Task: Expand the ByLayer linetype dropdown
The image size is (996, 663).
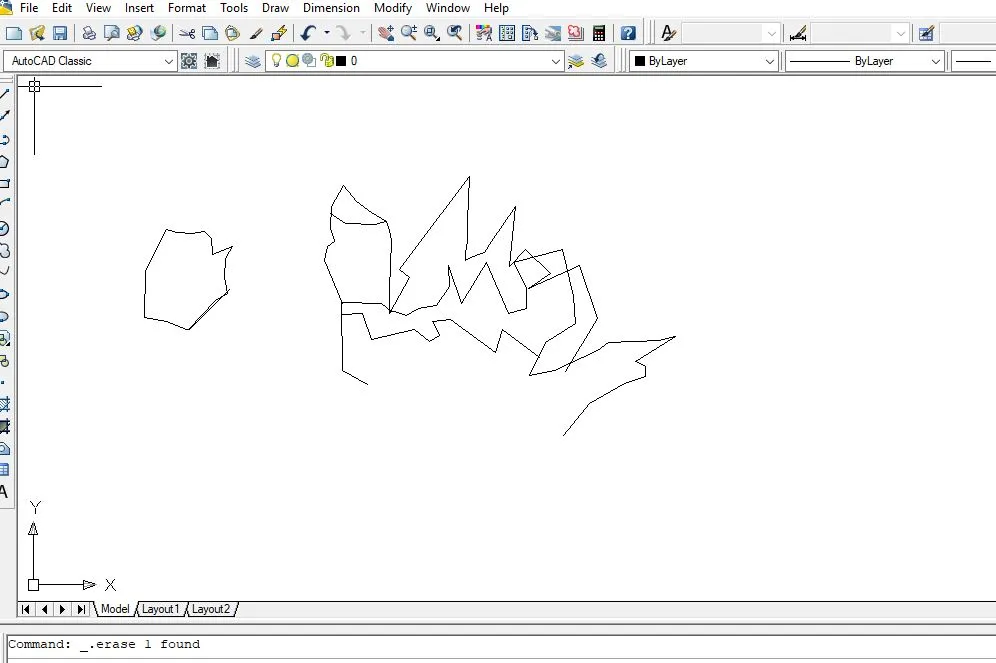Action: [x=935, y=62]
